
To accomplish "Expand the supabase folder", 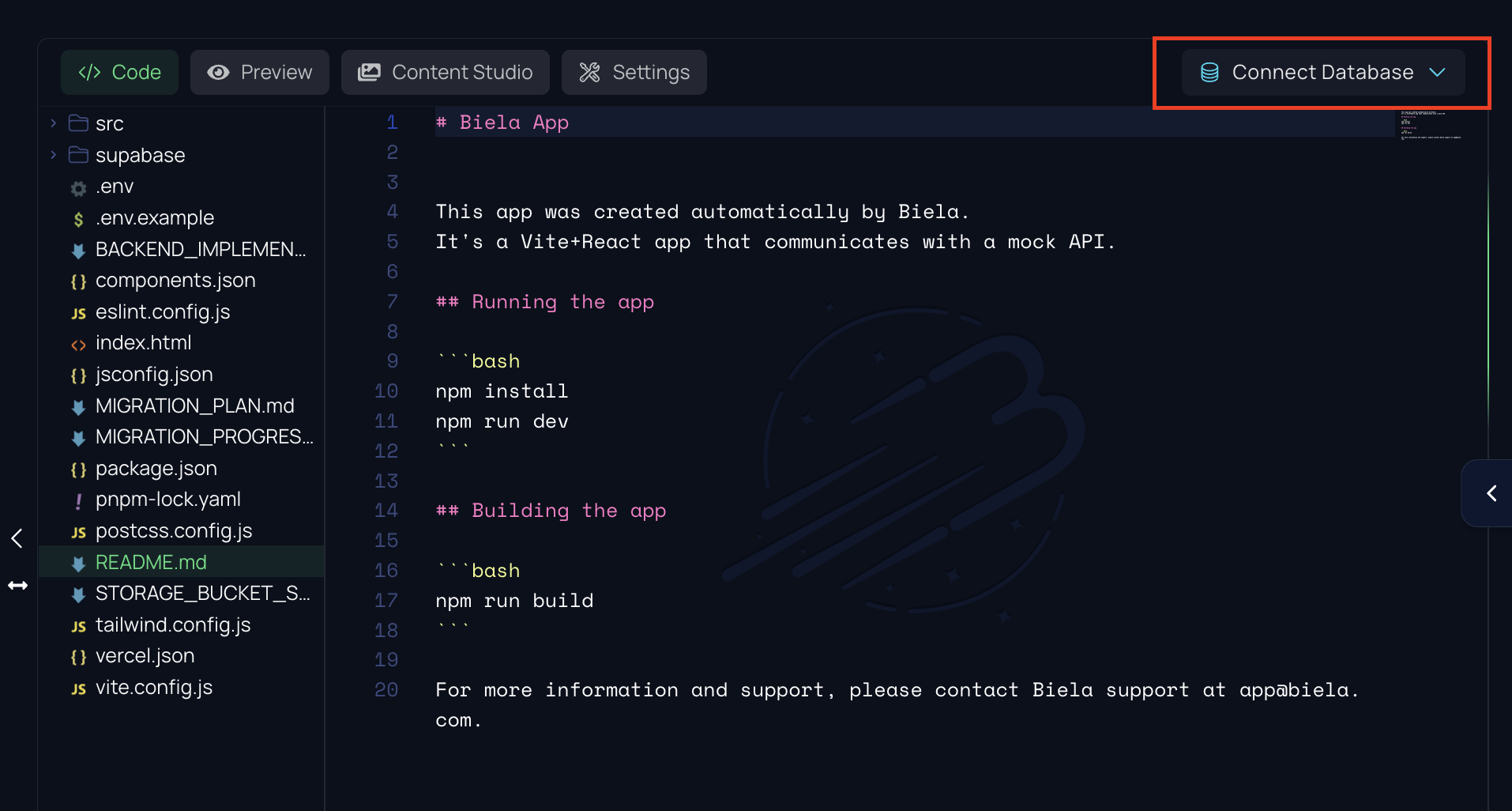I will tap(53, 155).
